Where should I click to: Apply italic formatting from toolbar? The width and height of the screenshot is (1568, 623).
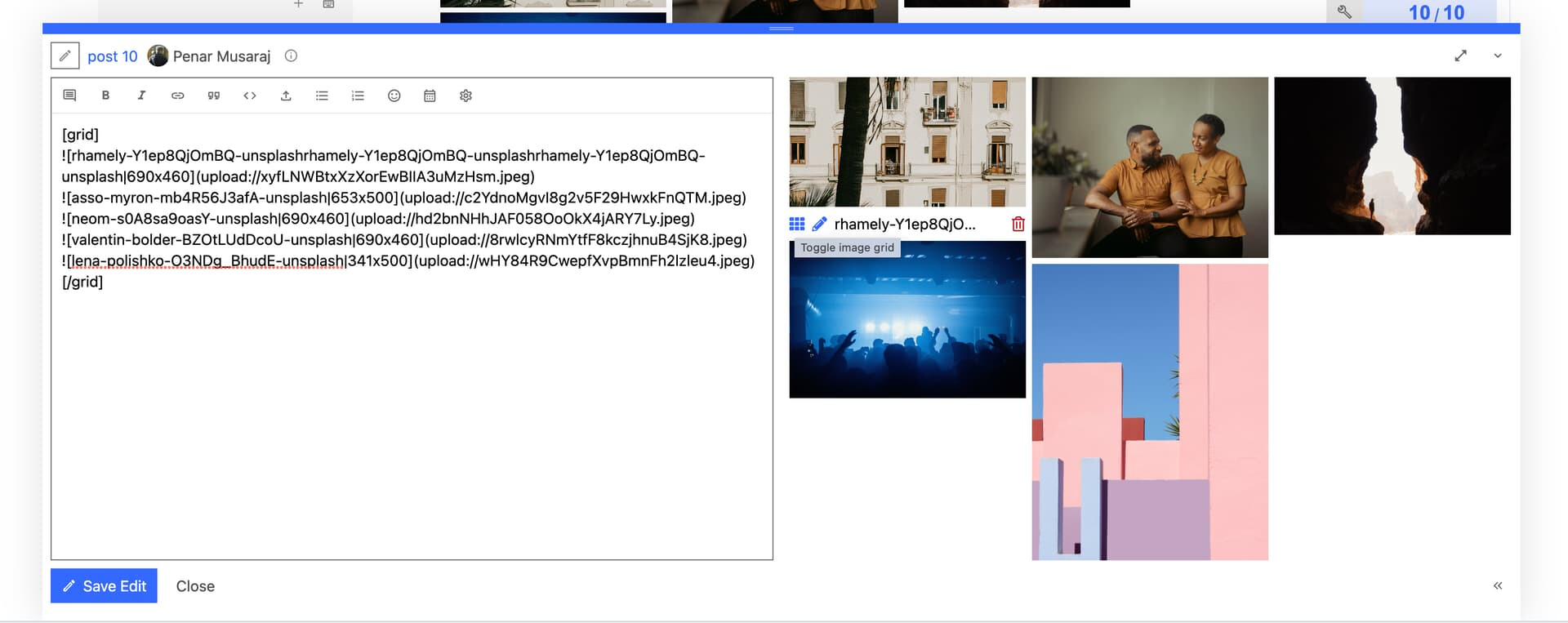coord(141,96)
